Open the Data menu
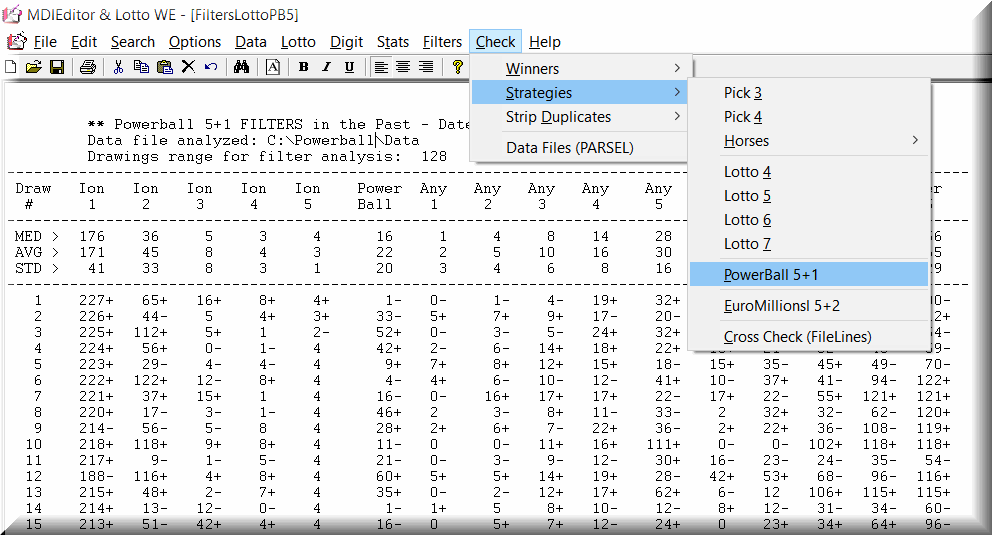 (x=251, y=42)
